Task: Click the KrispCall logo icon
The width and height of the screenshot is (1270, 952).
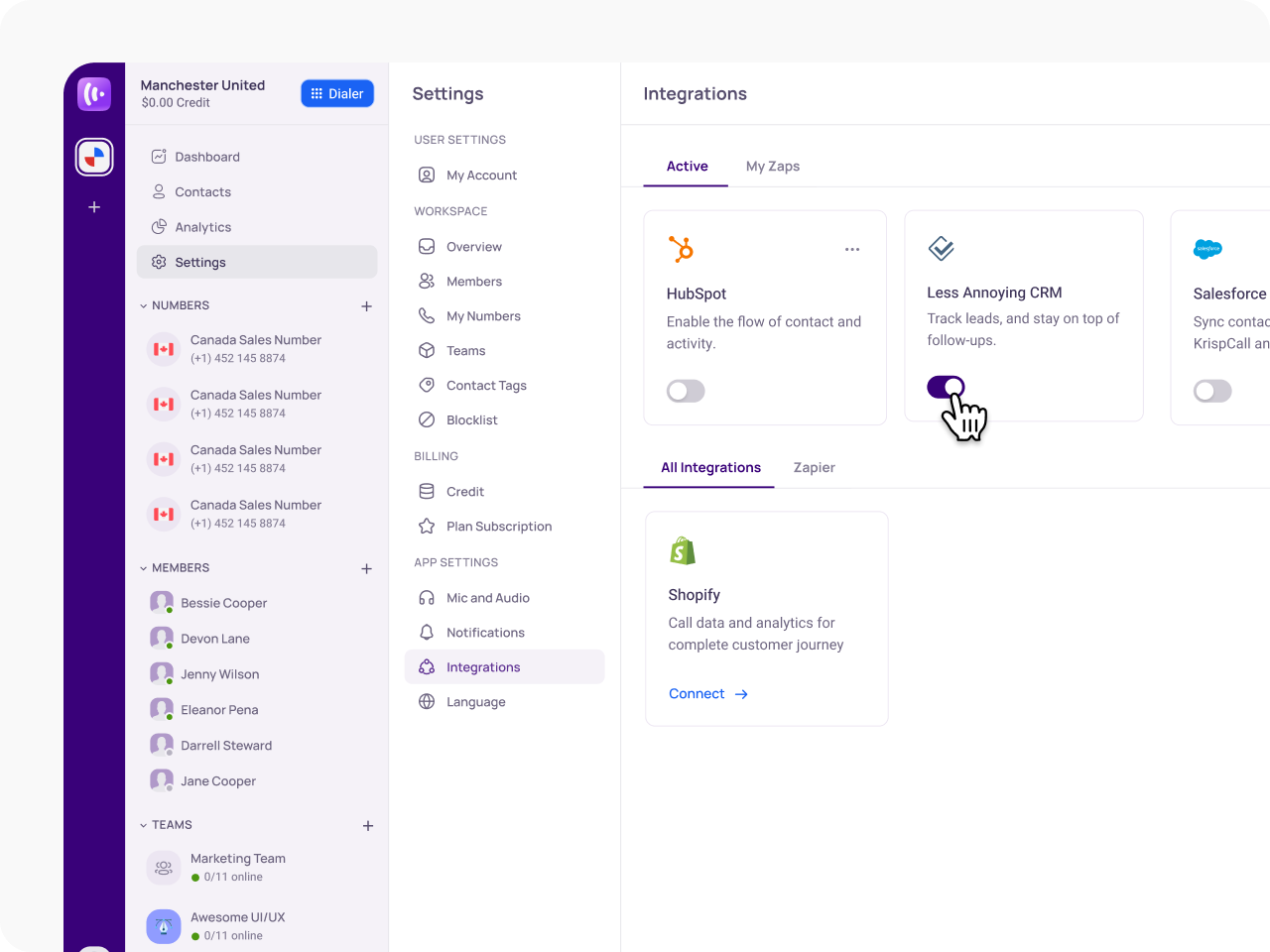Action: [94, 94]
